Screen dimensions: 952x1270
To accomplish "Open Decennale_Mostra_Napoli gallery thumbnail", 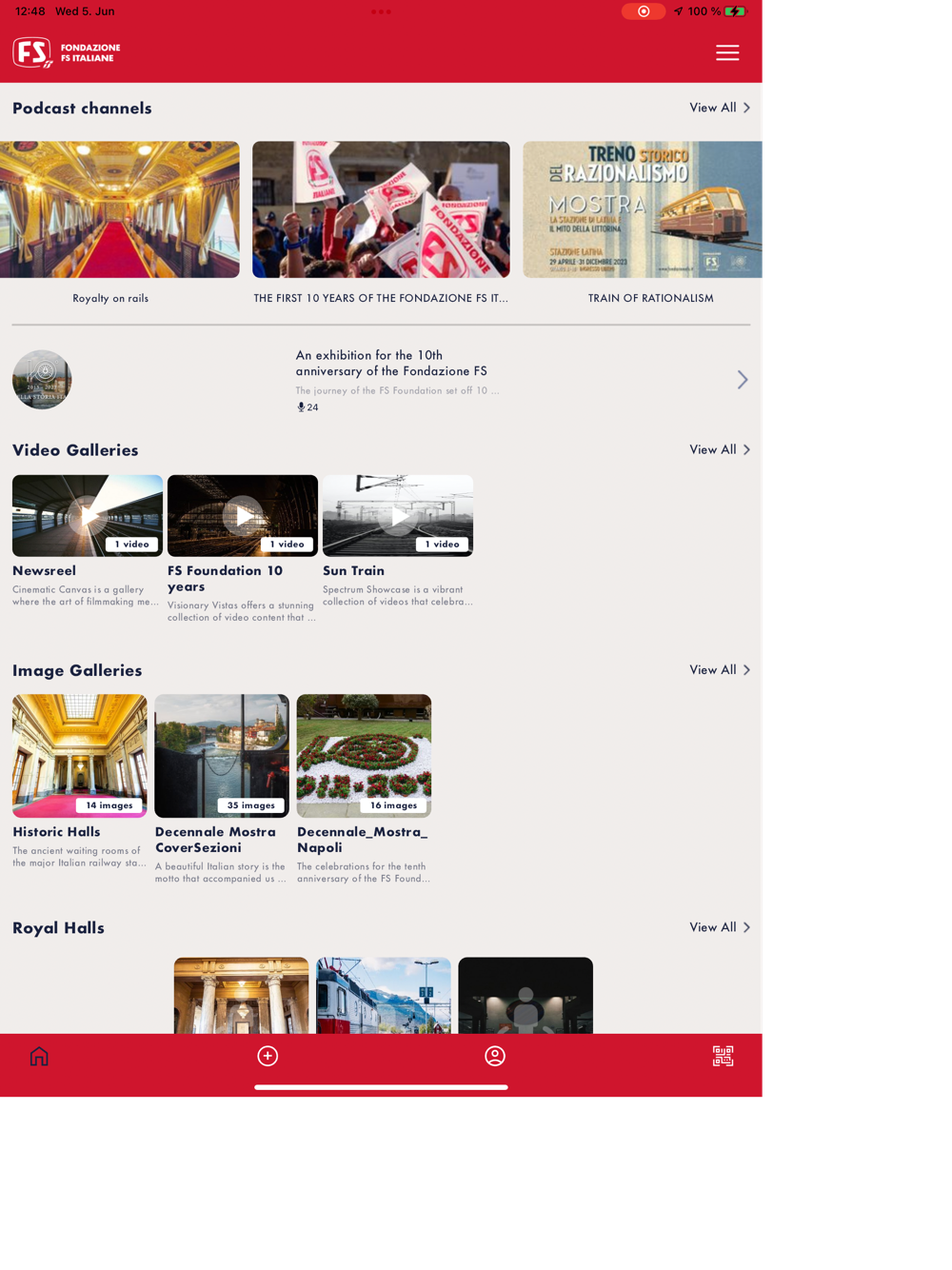I will pyautogui.click(x=364, y=756).
